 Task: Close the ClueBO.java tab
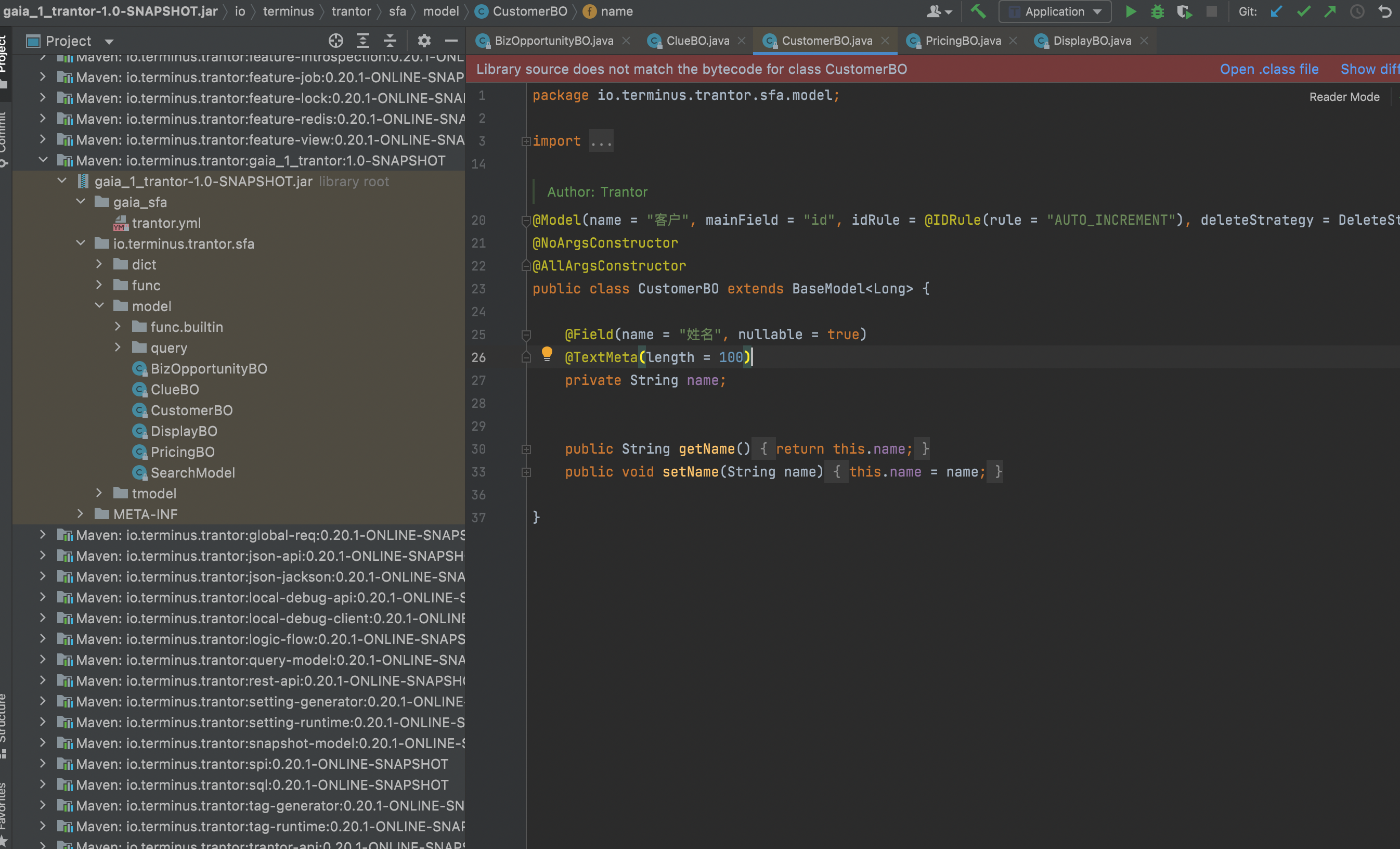(x=742, y=41)
